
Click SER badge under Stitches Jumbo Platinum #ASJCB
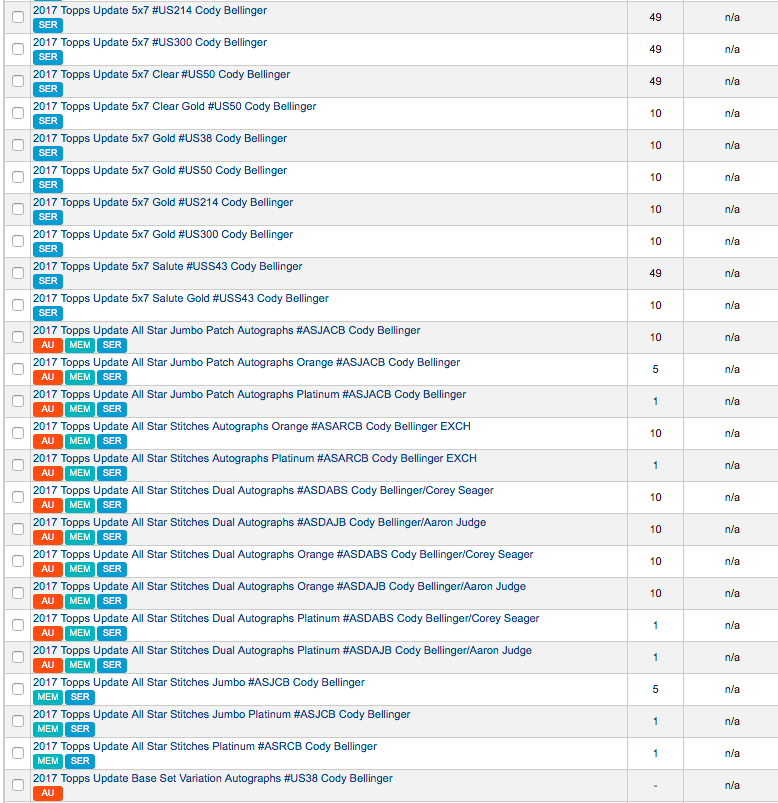[x=80, y=729]
